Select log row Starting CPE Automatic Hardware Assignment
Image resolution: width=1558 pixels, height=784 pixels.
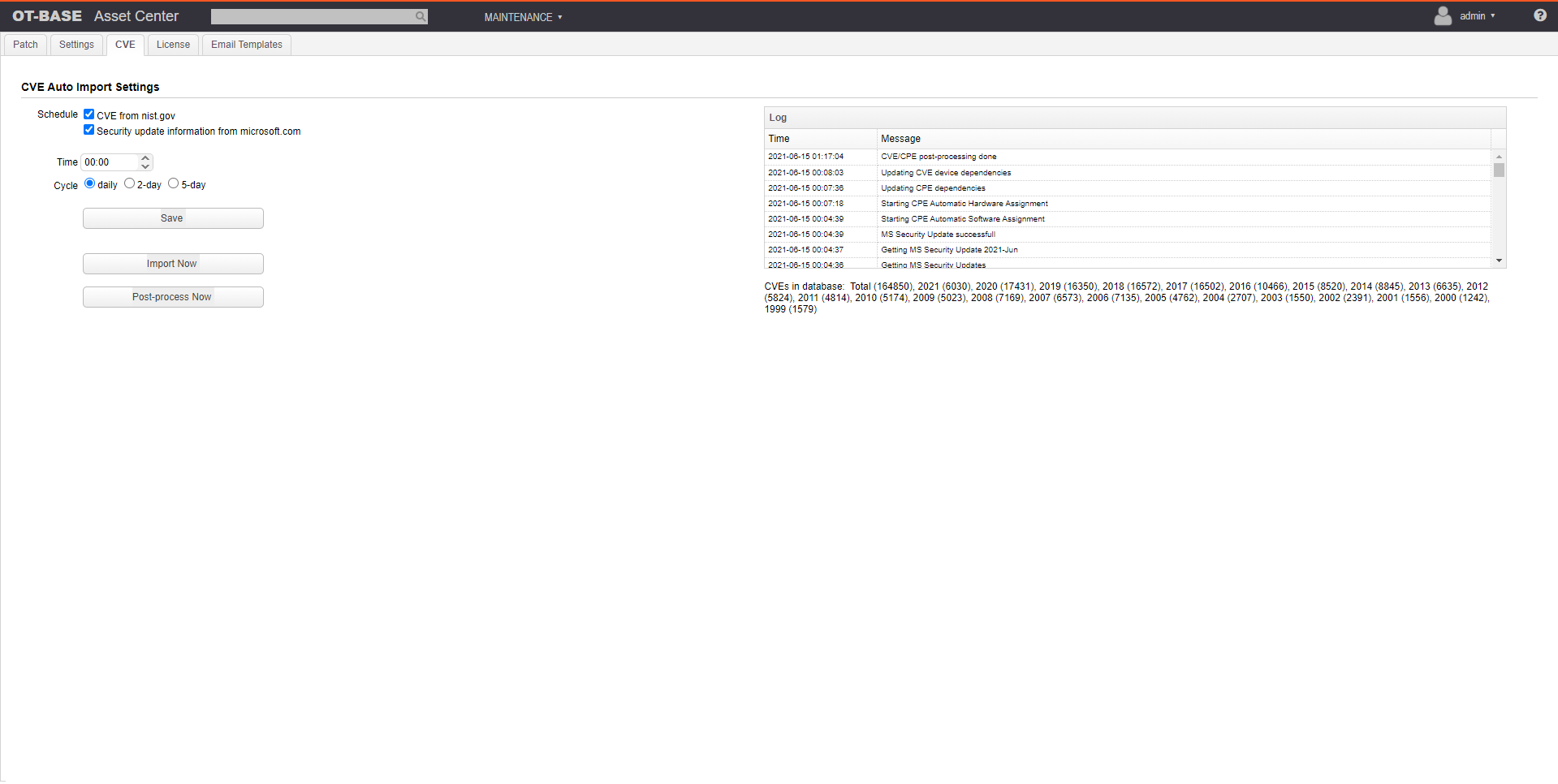pos(1128,204)
